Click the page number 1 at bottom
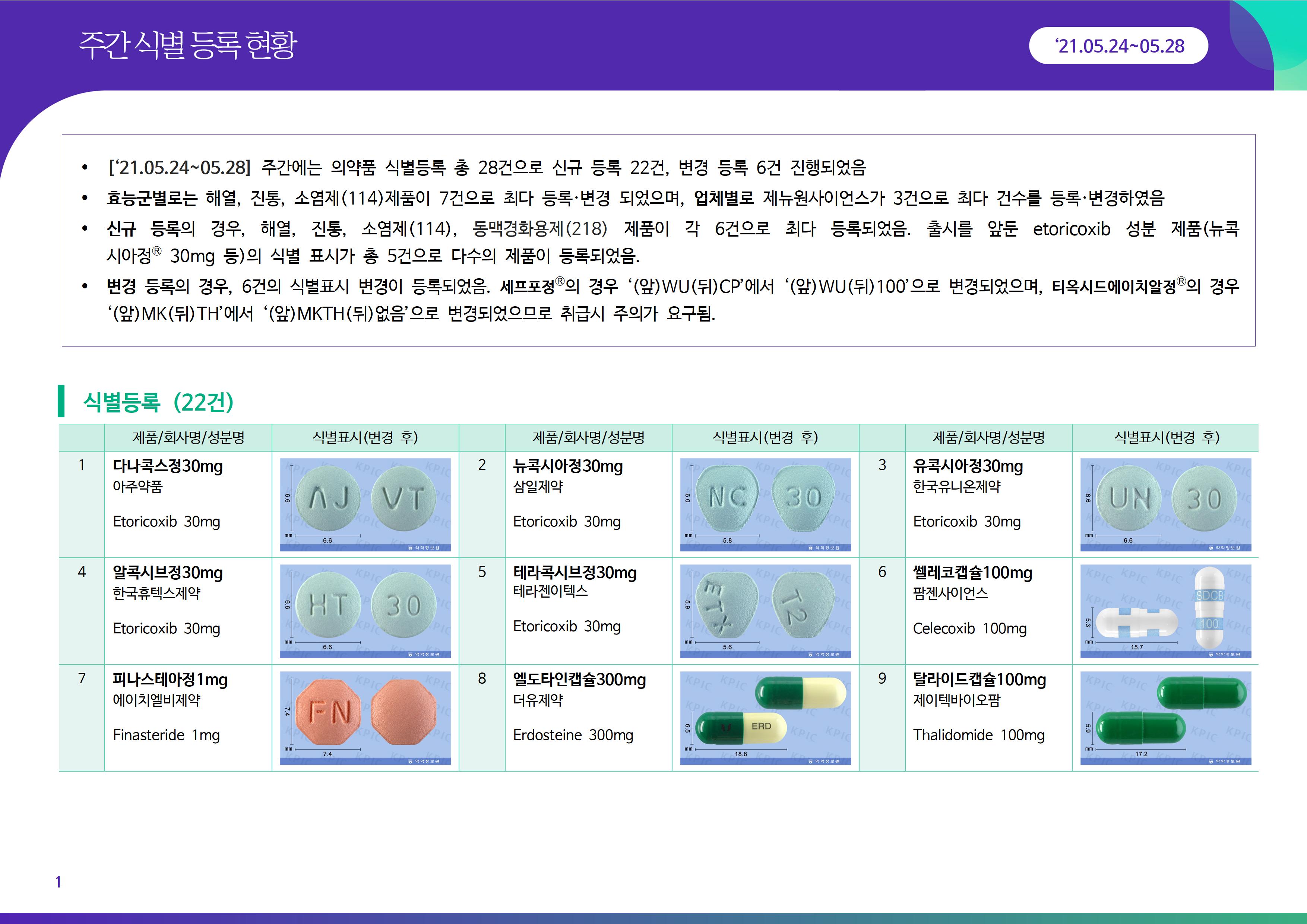This screenshot has height=924, width=1307. pos(58,882)
